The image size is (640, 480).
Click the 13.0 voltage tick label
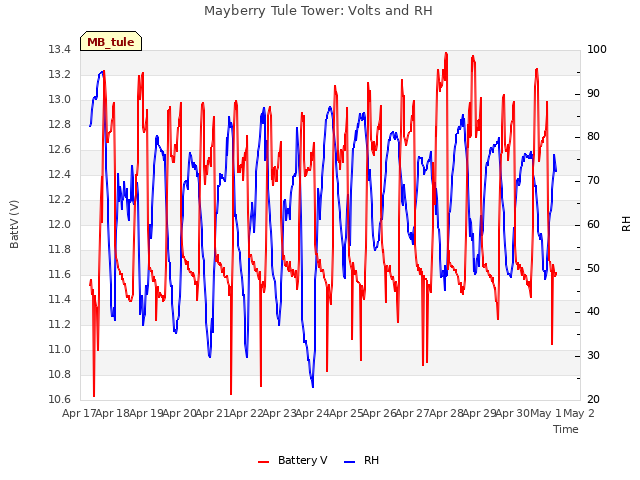click(60, 100)
